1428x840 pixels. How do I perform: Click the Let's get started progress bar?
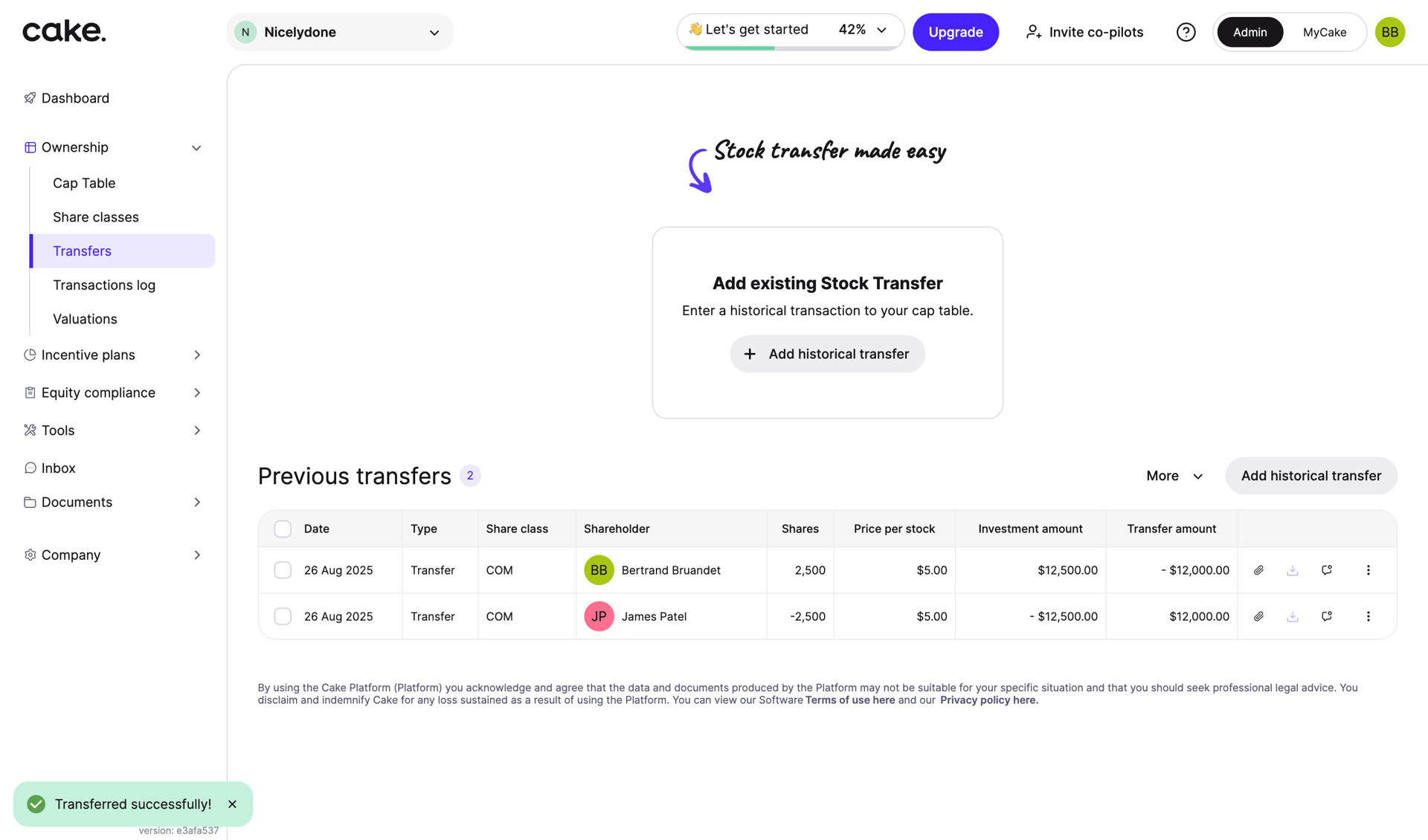point(790,30)
